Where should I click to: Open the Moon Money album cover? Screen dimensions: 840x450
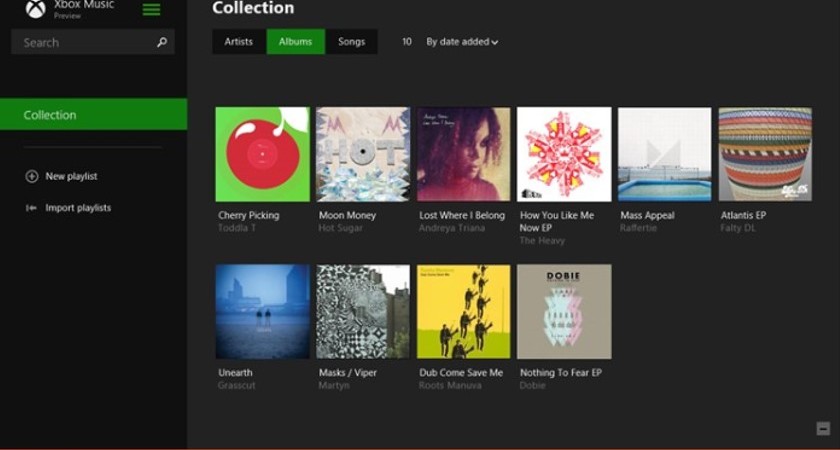pos(363,154)
